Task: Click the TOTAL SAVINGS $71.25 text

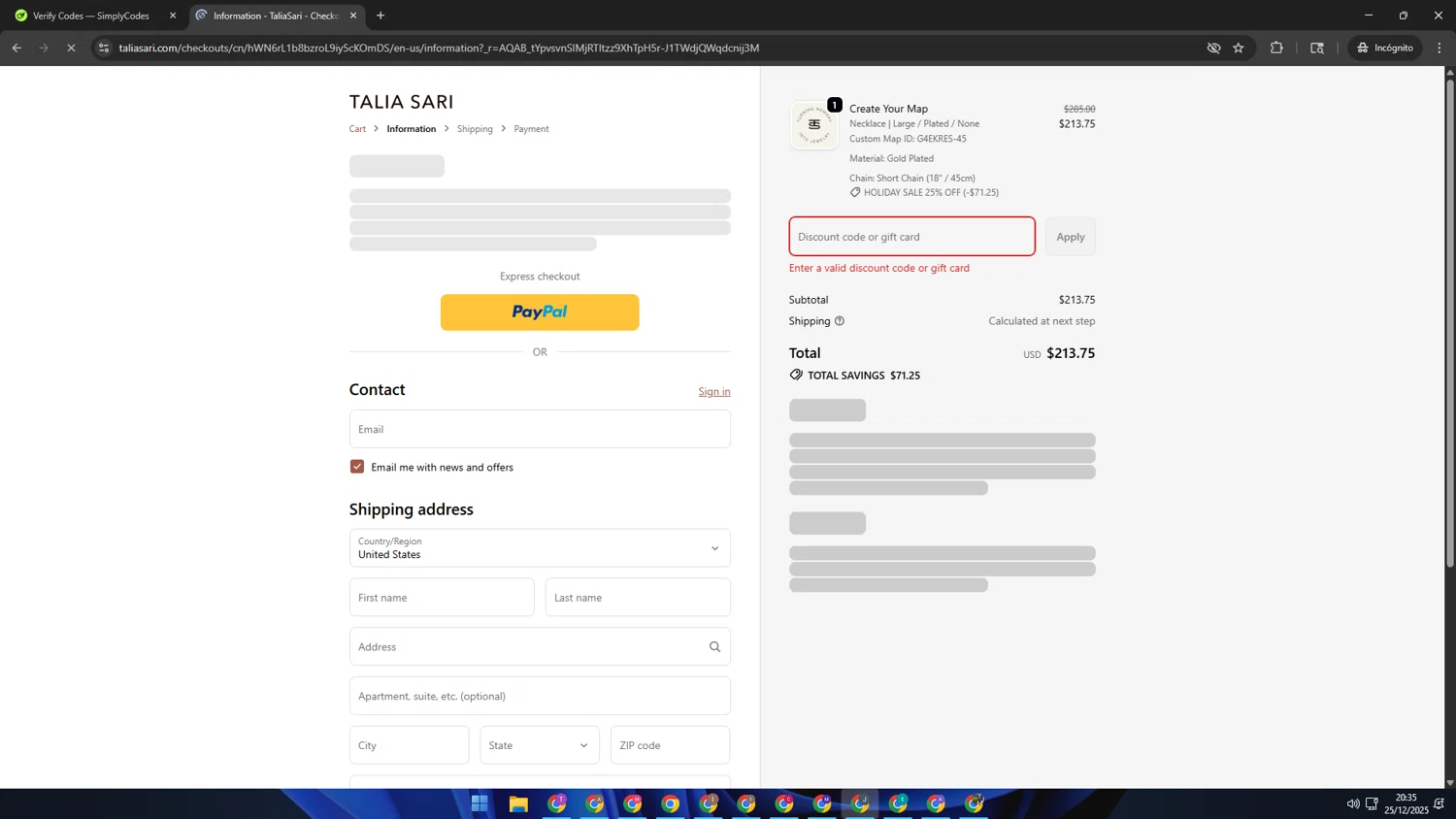Action: (864, 376)
